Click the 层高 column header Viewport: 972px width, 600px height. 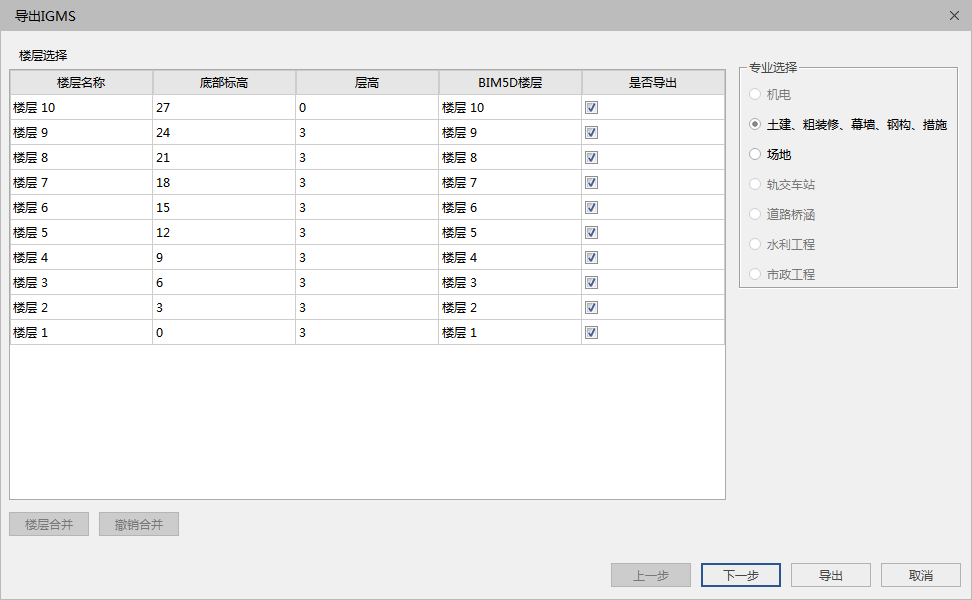coord(367,82)
